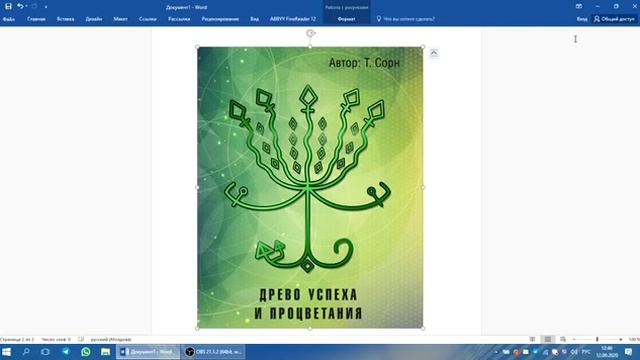The image size is (640, 360).
Task: Launch Telegram from the taskbar
Action: tap(65, 352)
